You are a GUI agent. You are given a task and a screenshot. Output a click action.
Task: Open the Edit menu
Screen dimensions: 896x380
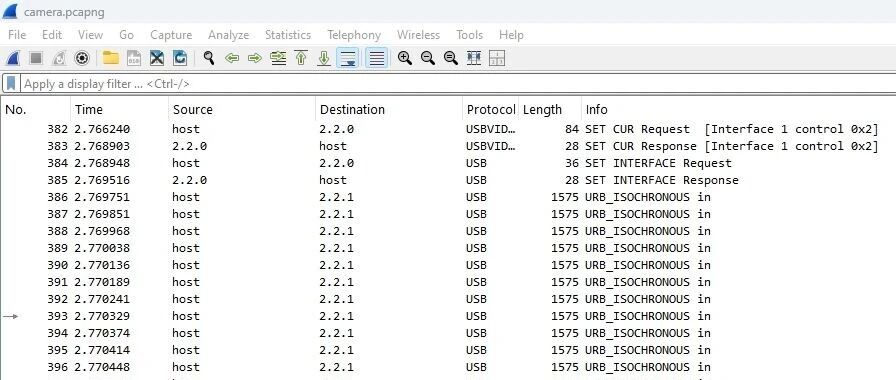[x=52, y=35]
